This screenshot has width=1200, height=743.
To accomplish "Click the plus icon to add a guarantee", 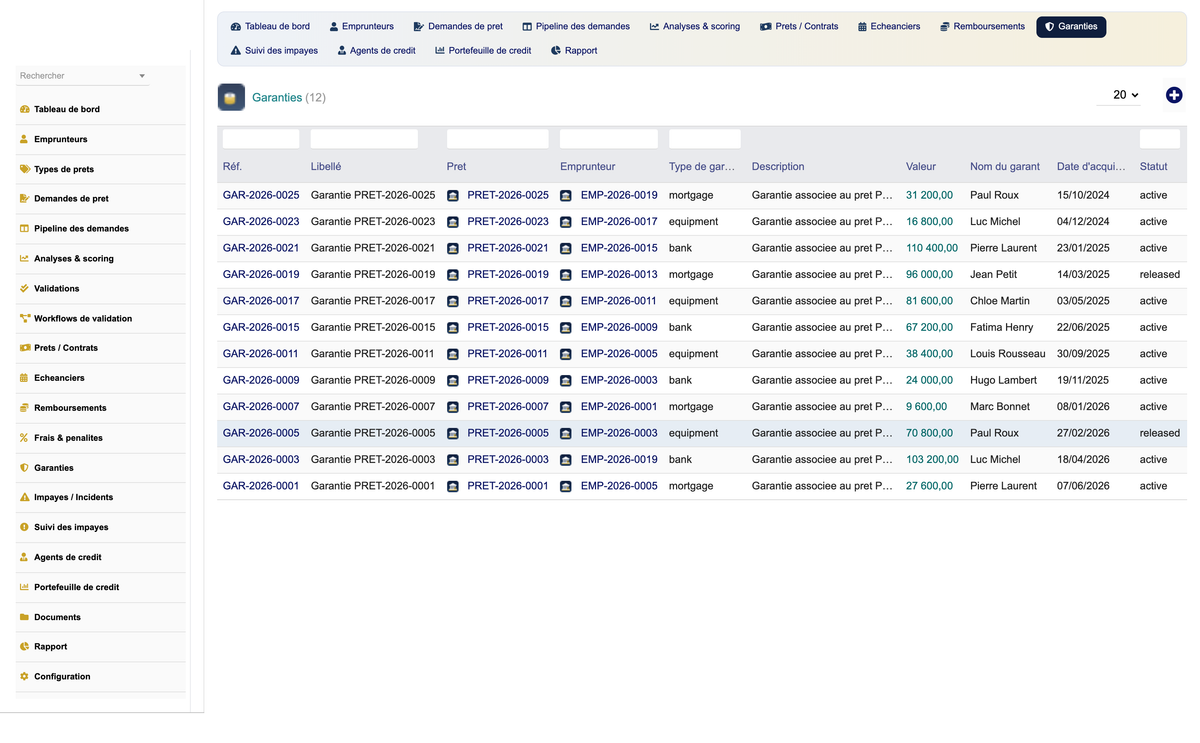I will click(1174, 95).
